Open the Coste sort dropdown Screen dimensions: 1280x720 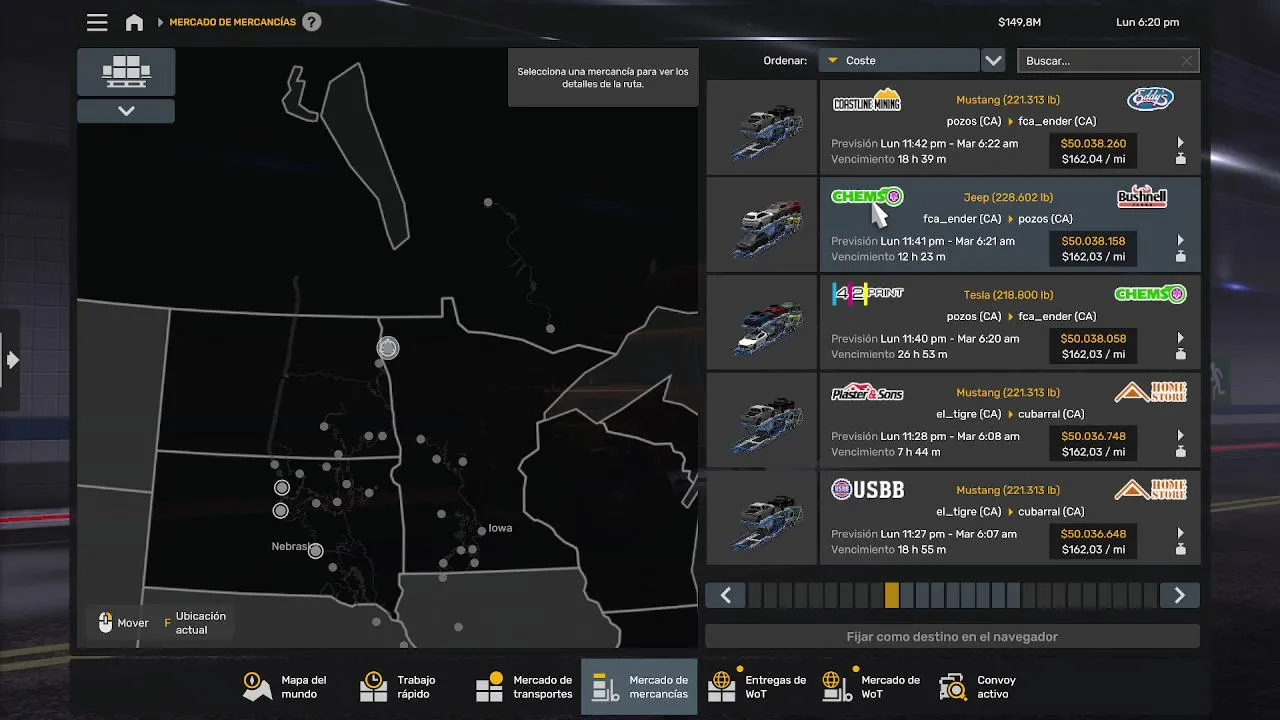[x=898, y=60]
